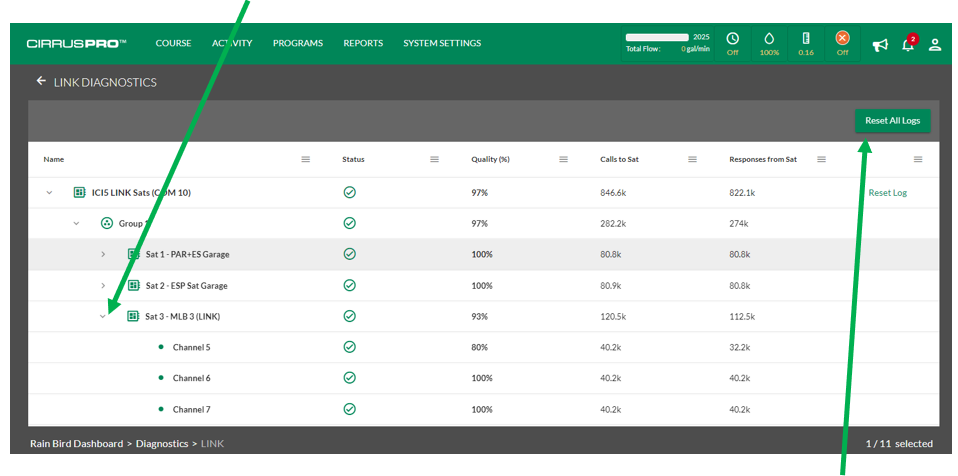
Task: Click the 93% quality value for Sat 3
Action: pyautogui.click(x=480, y=316)
